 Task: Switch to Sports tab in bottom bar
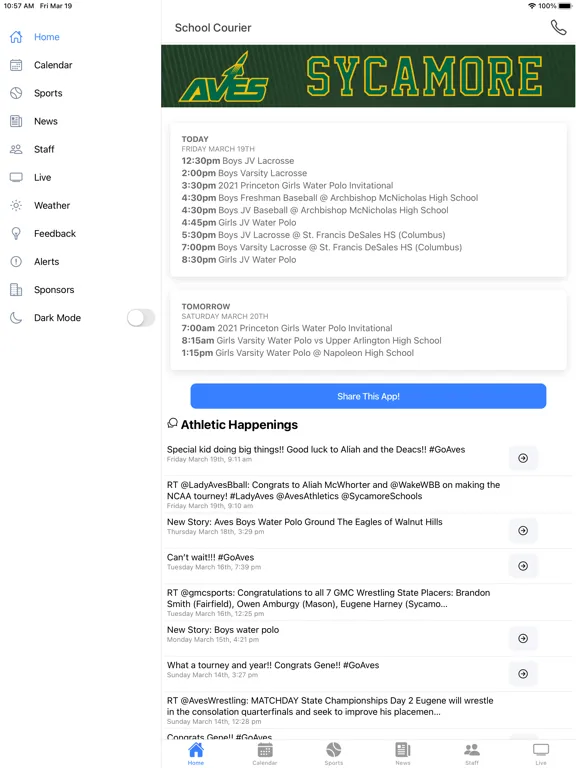(334, 753)
